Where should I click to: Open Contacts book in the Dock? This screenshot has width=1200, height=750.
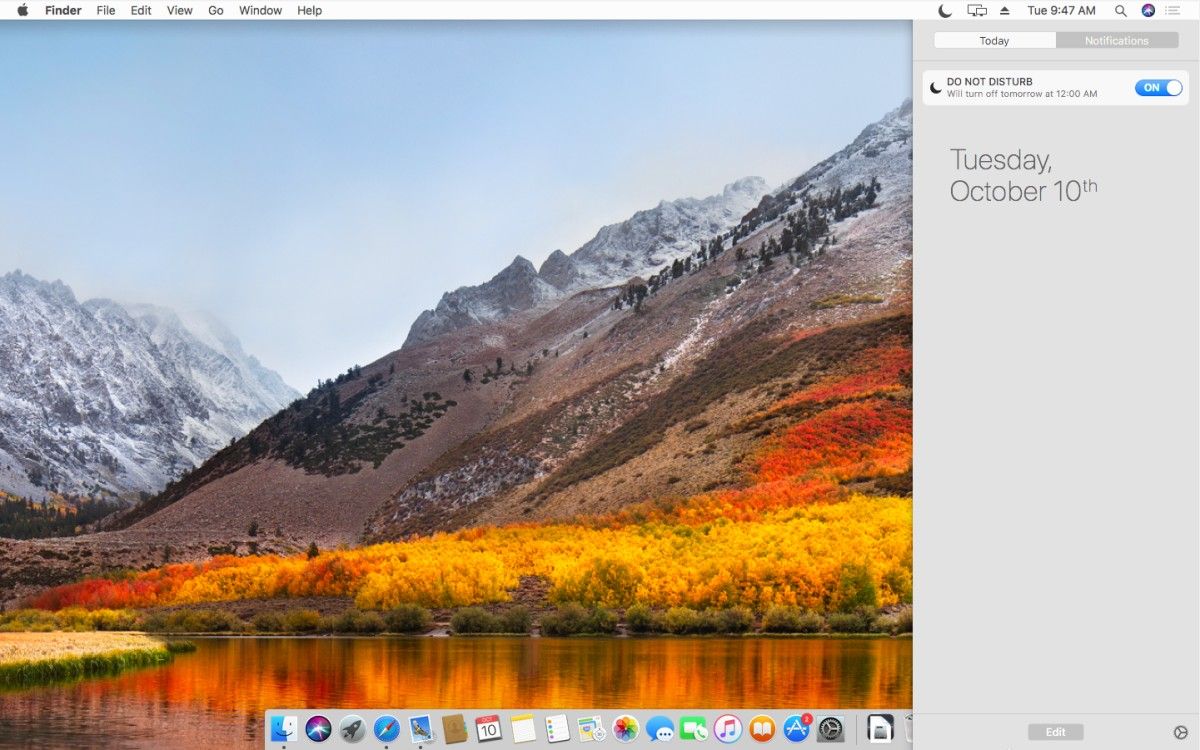455,729
